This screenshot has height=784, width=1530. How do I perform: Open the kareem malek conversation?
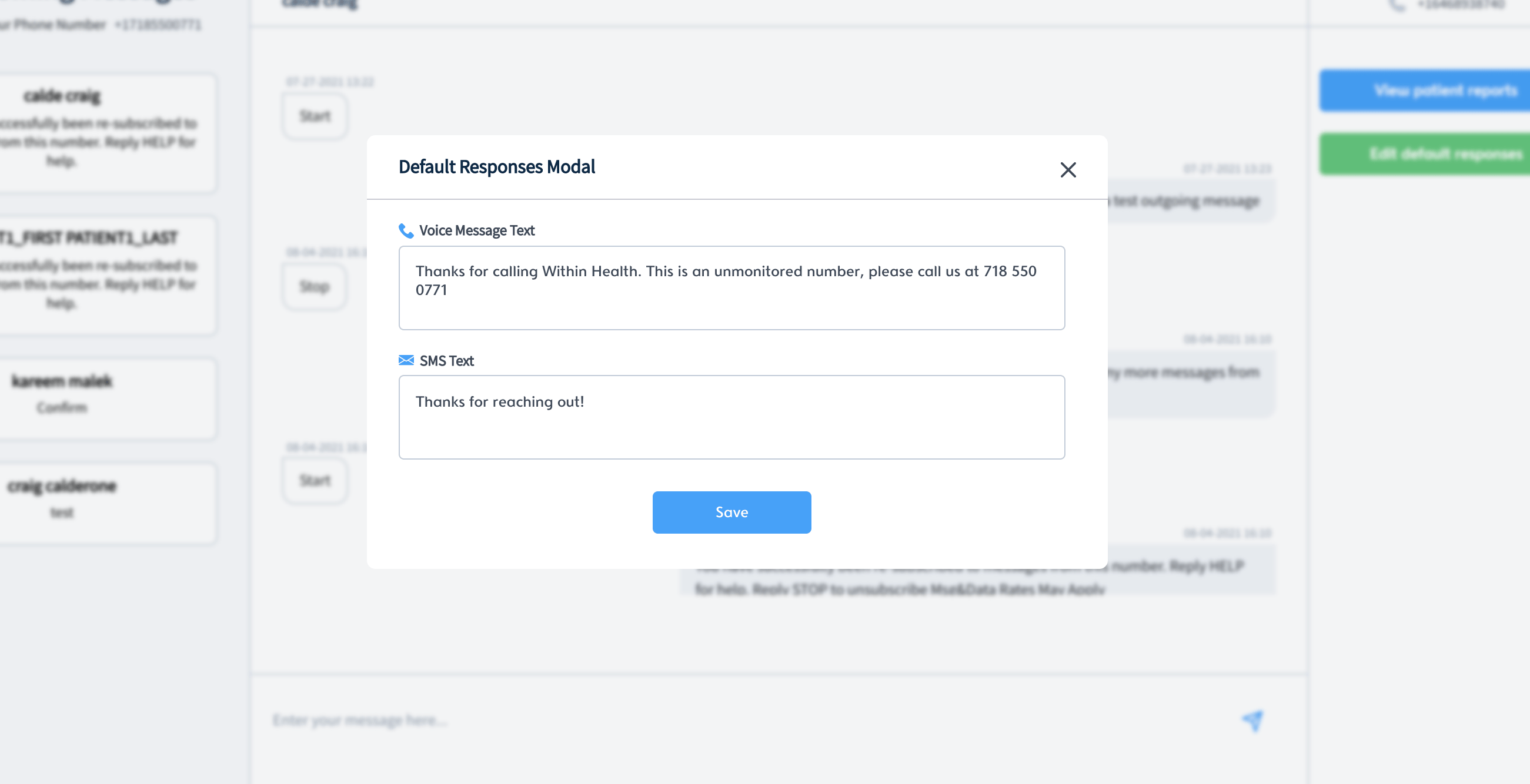click(x=107, y=398)
